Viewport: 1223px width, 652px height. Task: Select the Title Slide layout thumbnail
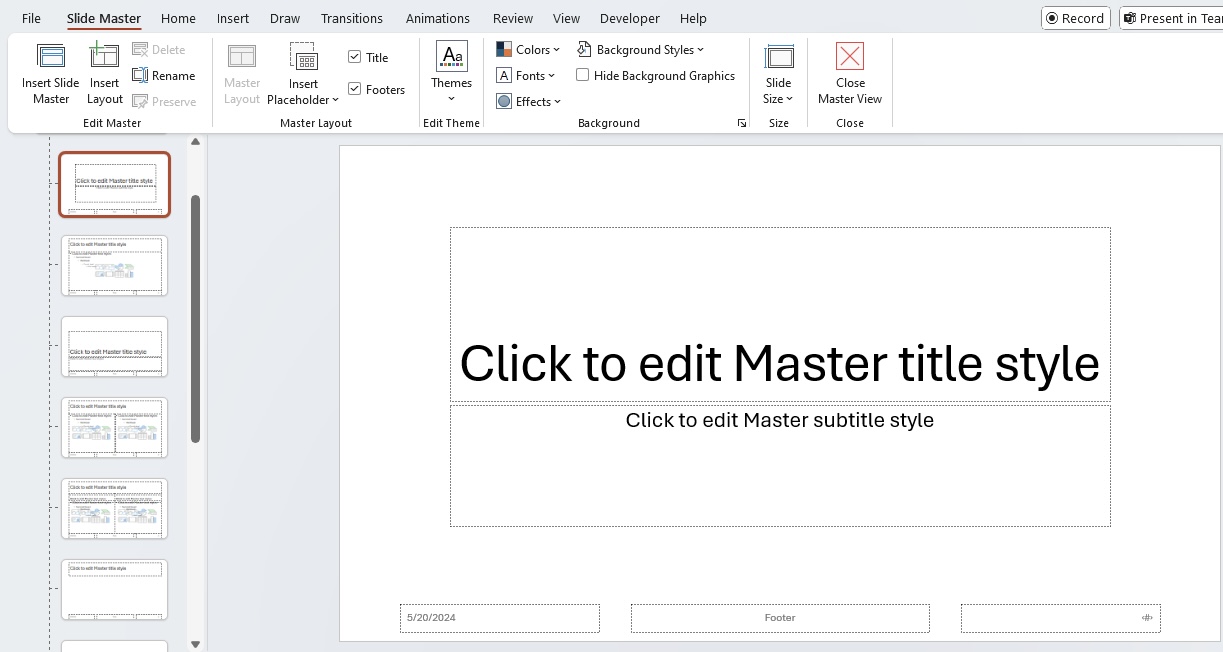tap(115, 184)
